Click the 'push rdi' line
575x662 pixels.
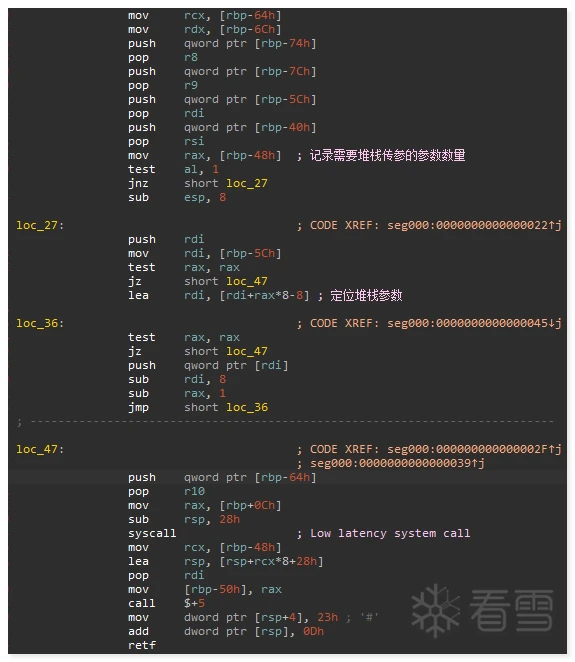166,239
